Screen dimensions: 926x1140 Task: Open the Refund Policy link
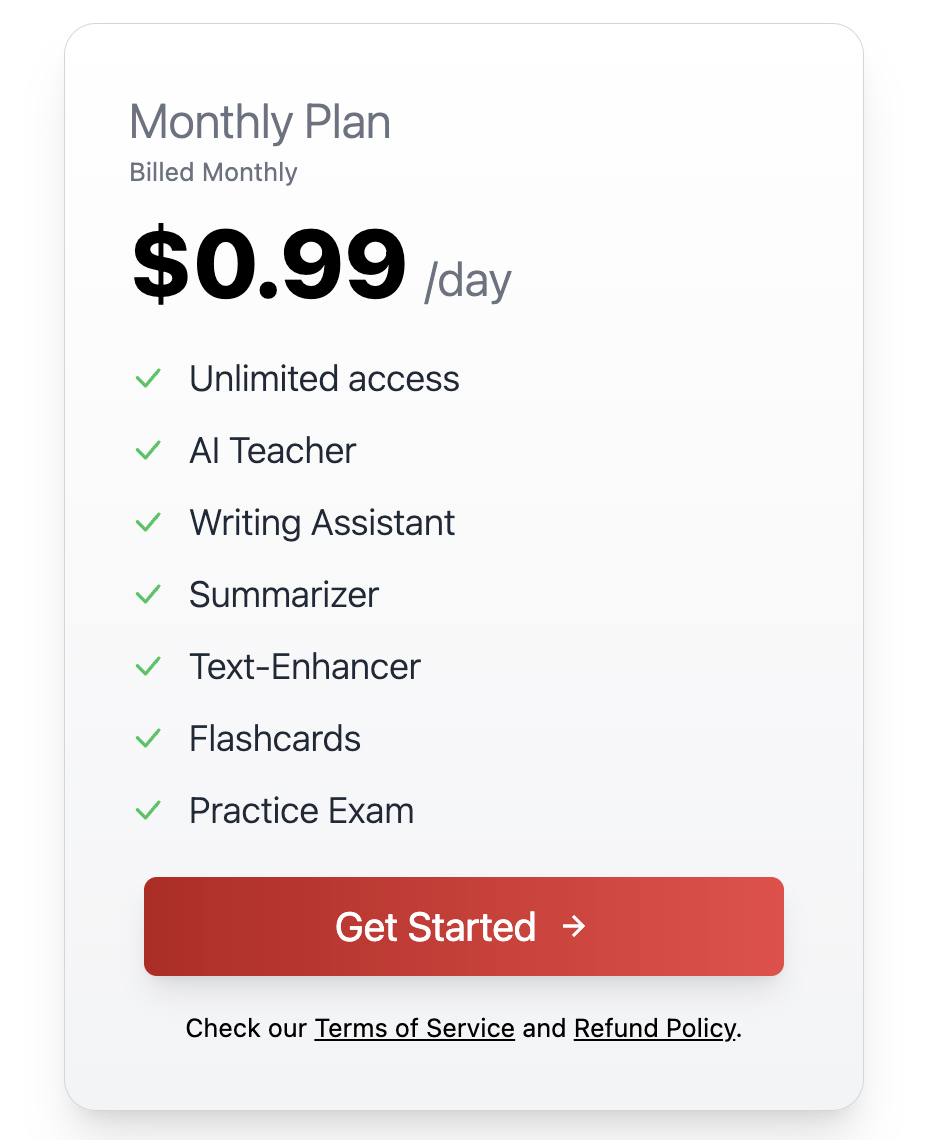click(655, 1028)
